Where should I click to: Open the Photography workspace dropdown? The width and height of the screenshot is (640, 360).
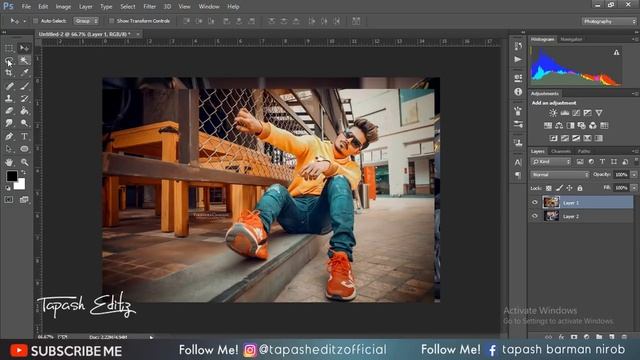(609, 21)
